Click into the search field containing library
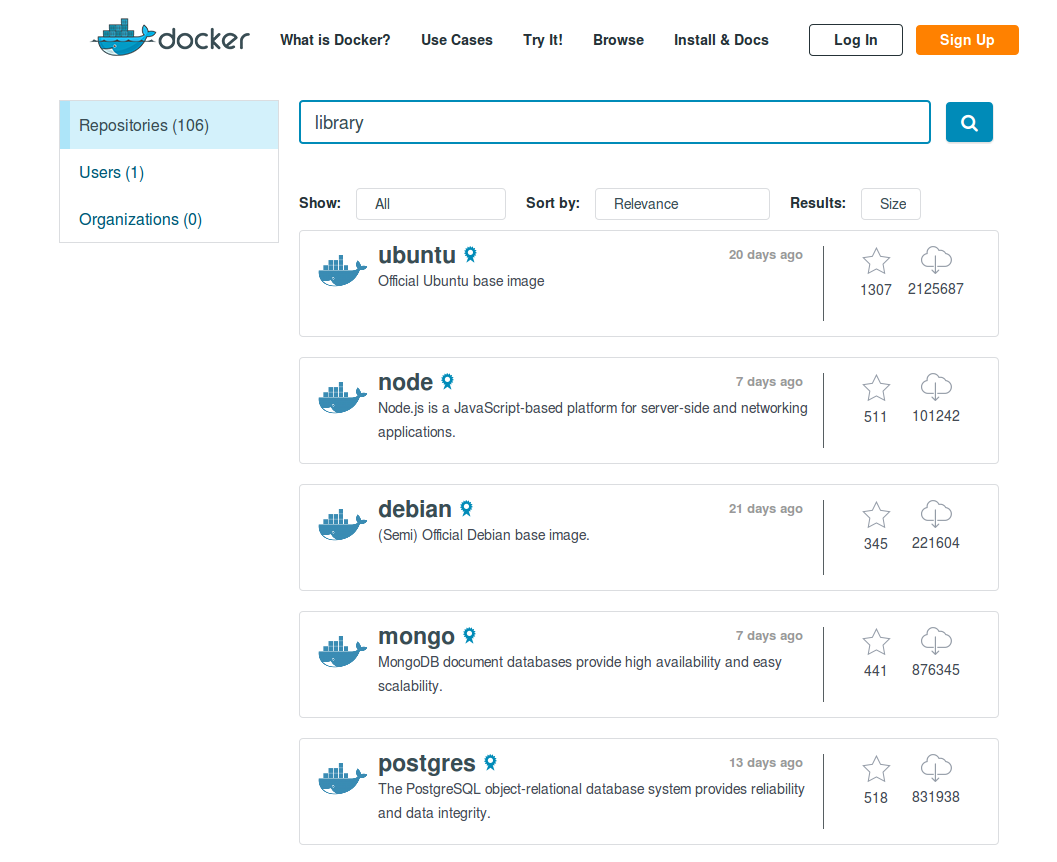The height and width of the screenshot is (862, 1057). pyautogui.click(x=615, y=122)
